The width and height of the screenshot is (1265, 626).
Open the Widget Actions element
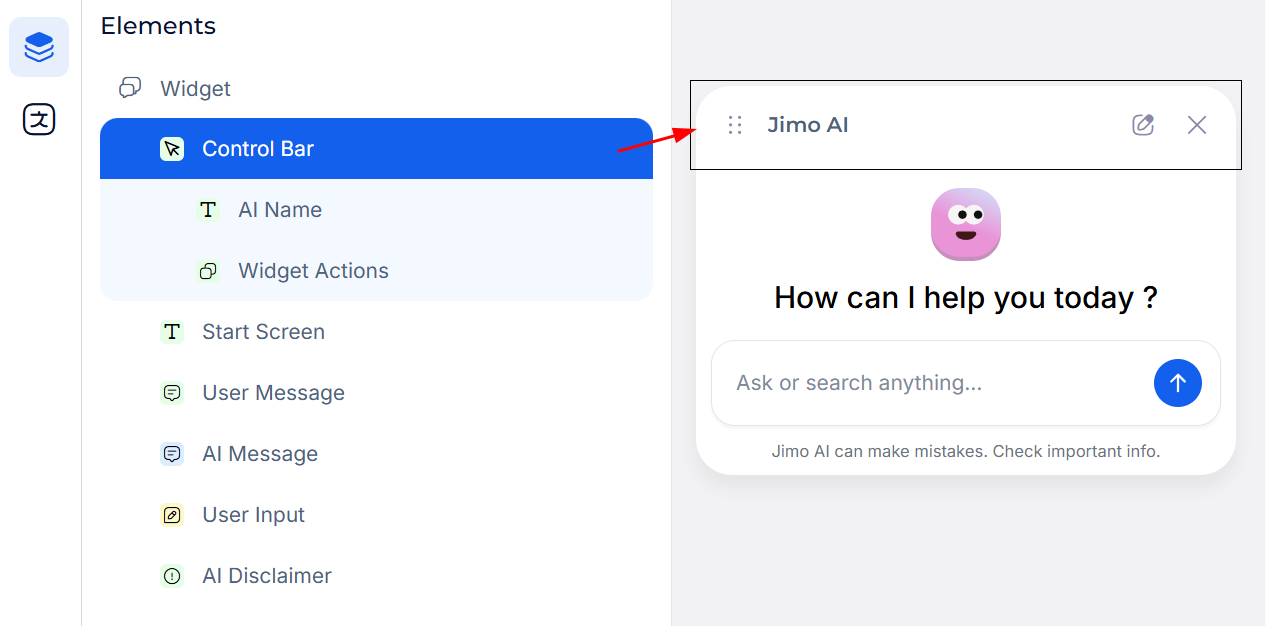(313, 271)
